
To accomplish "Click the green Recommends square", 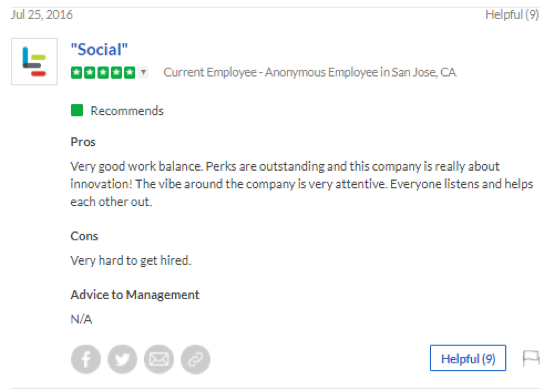I will 77,110.
